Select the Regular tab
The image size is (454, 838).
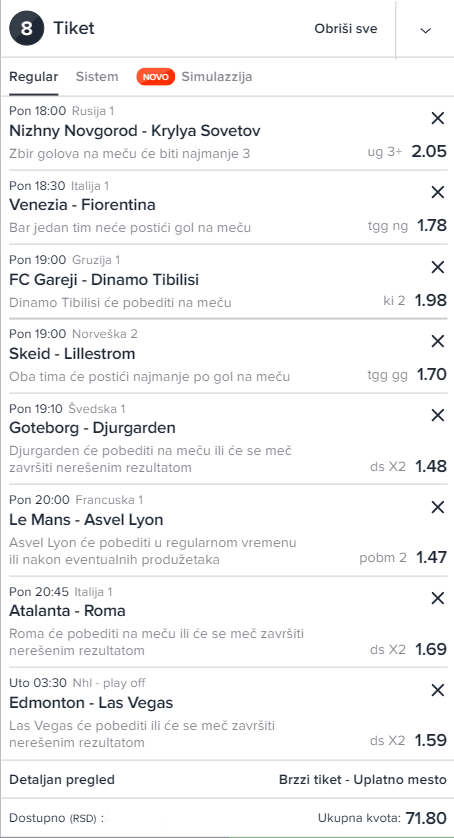pyautogui.click(x=34, y=76)
